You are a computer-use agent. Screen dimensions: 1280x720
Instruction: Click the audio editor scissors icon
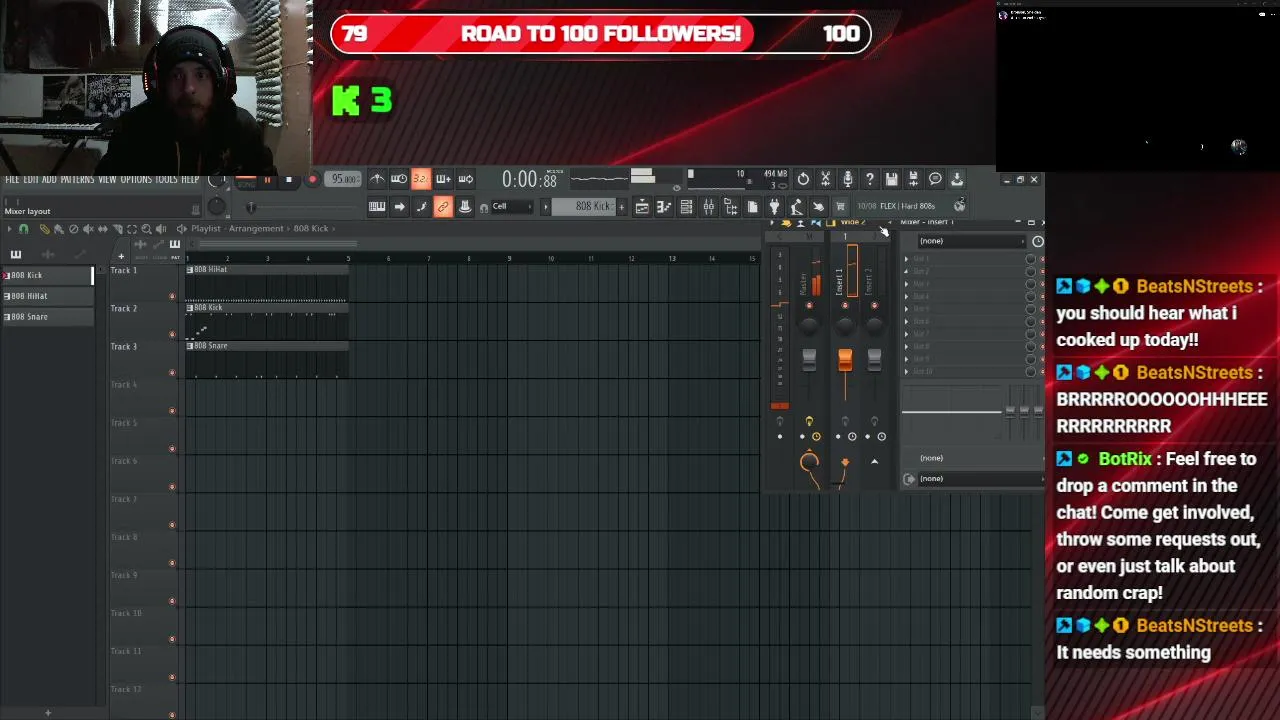coord(825,179)
